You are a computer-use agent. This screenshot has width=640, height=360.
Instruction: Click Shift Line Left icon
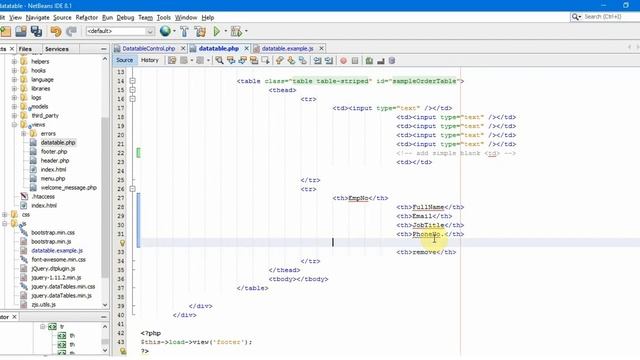point(317,60)
